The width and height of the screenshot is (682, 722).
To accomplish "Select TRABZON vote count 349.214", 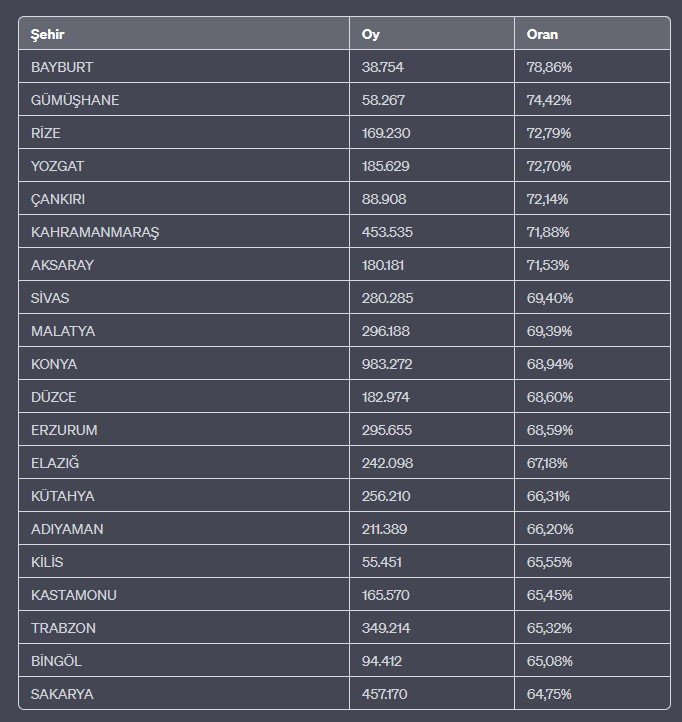I will (x=386, y=628).
